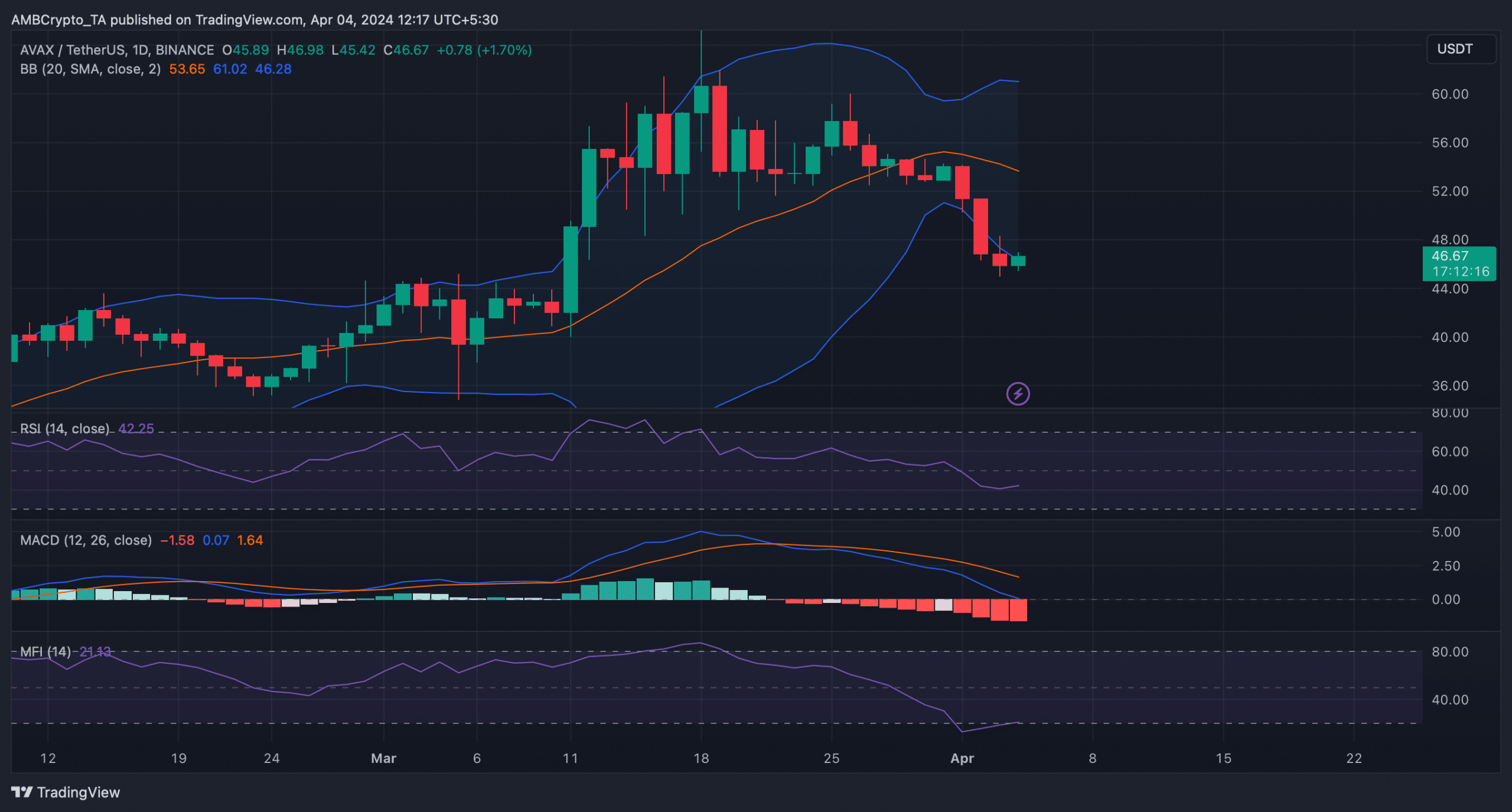The width and height of the screenshot is (1512, 812).
Task: Open the USDT currency selector
Action: point(1461,49)
